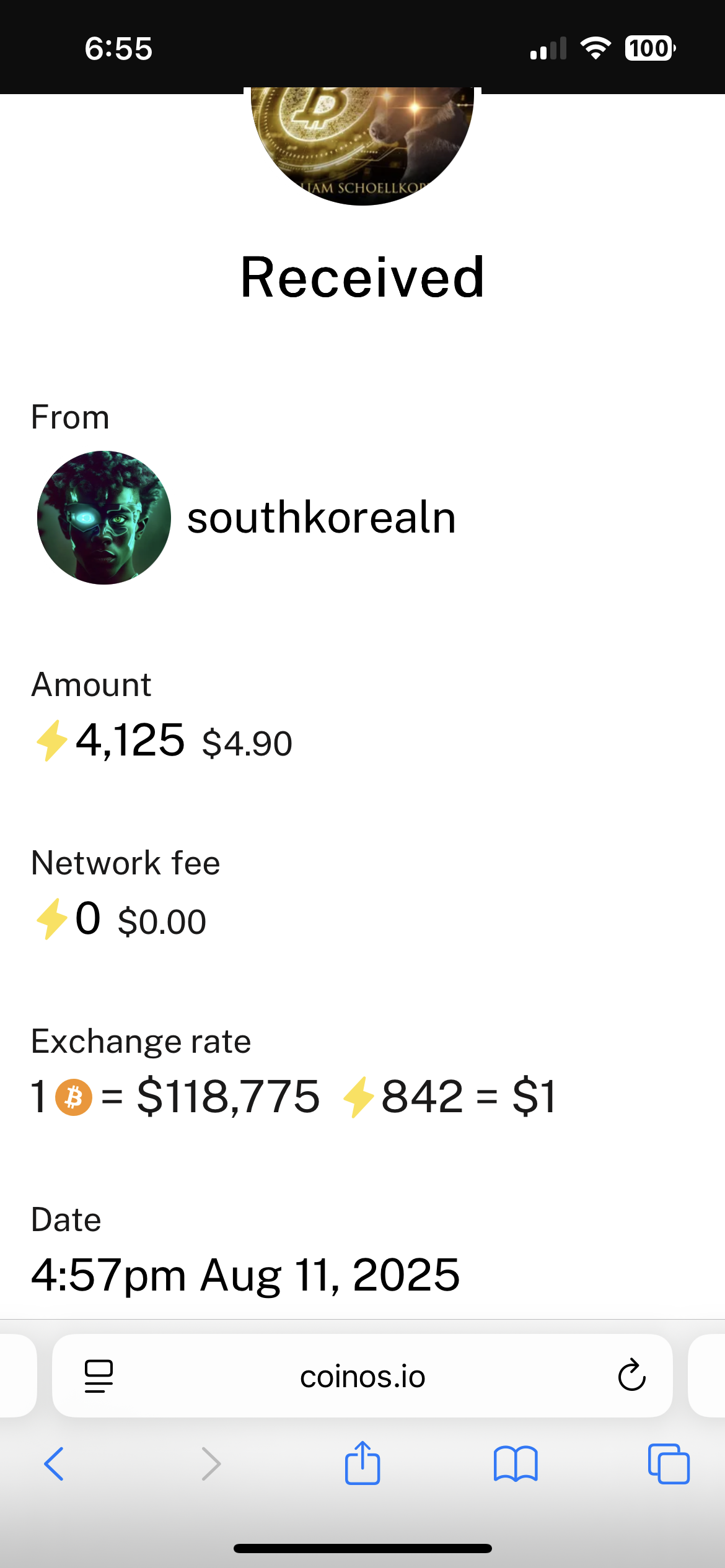725x1568 pixels.
Task: Open the southkorealn sender avatar
Action: click(x=104, y=518)
